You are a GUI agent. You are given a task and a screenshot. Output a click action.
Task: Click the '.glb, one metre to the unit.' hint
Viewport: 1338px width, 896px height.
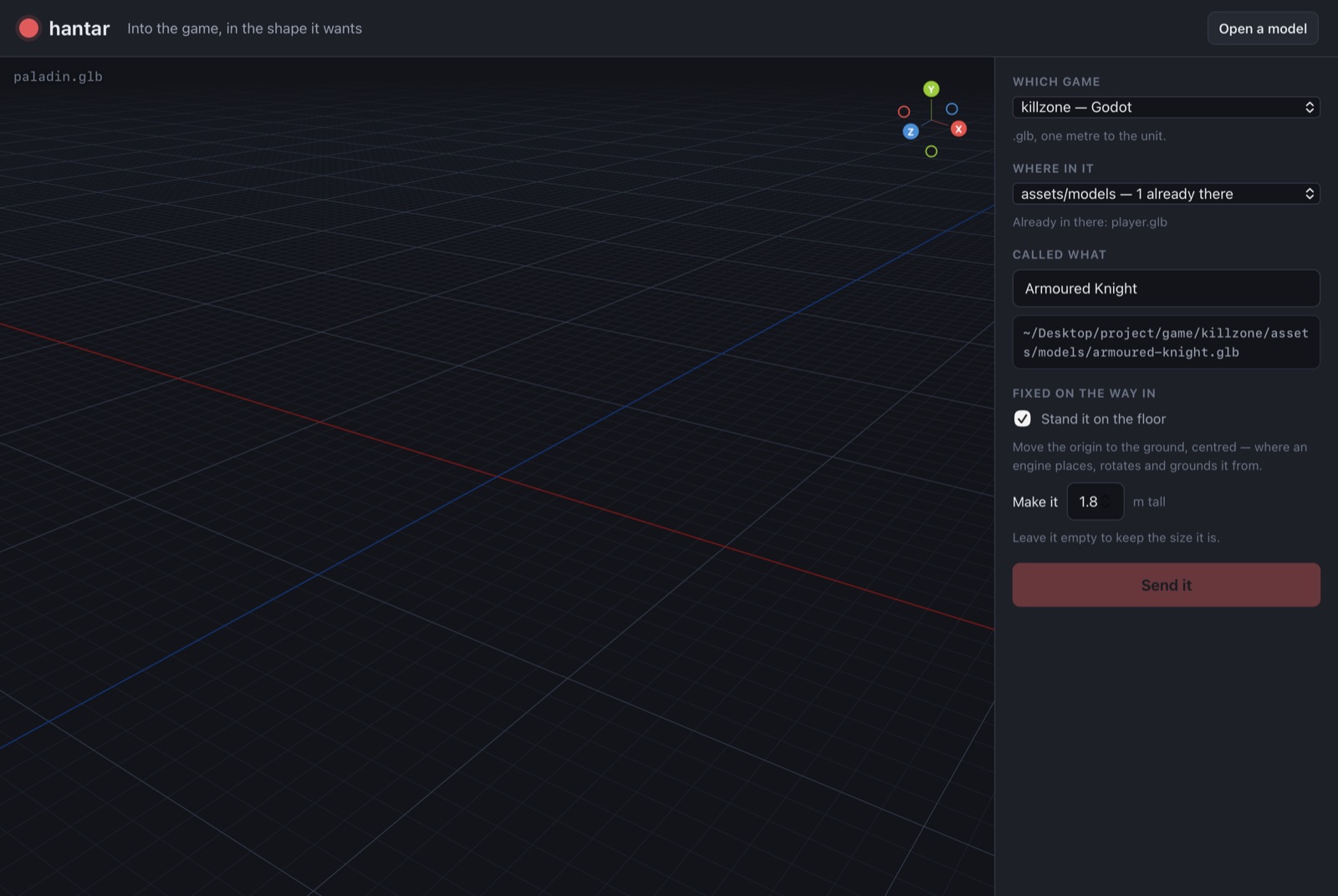tap(1089, 135)
